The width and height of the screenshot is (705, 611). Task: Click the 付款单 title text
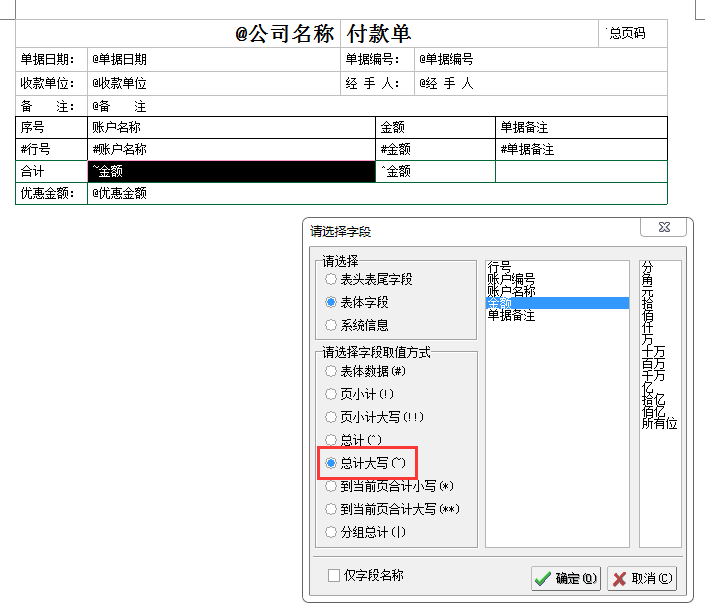379,34
